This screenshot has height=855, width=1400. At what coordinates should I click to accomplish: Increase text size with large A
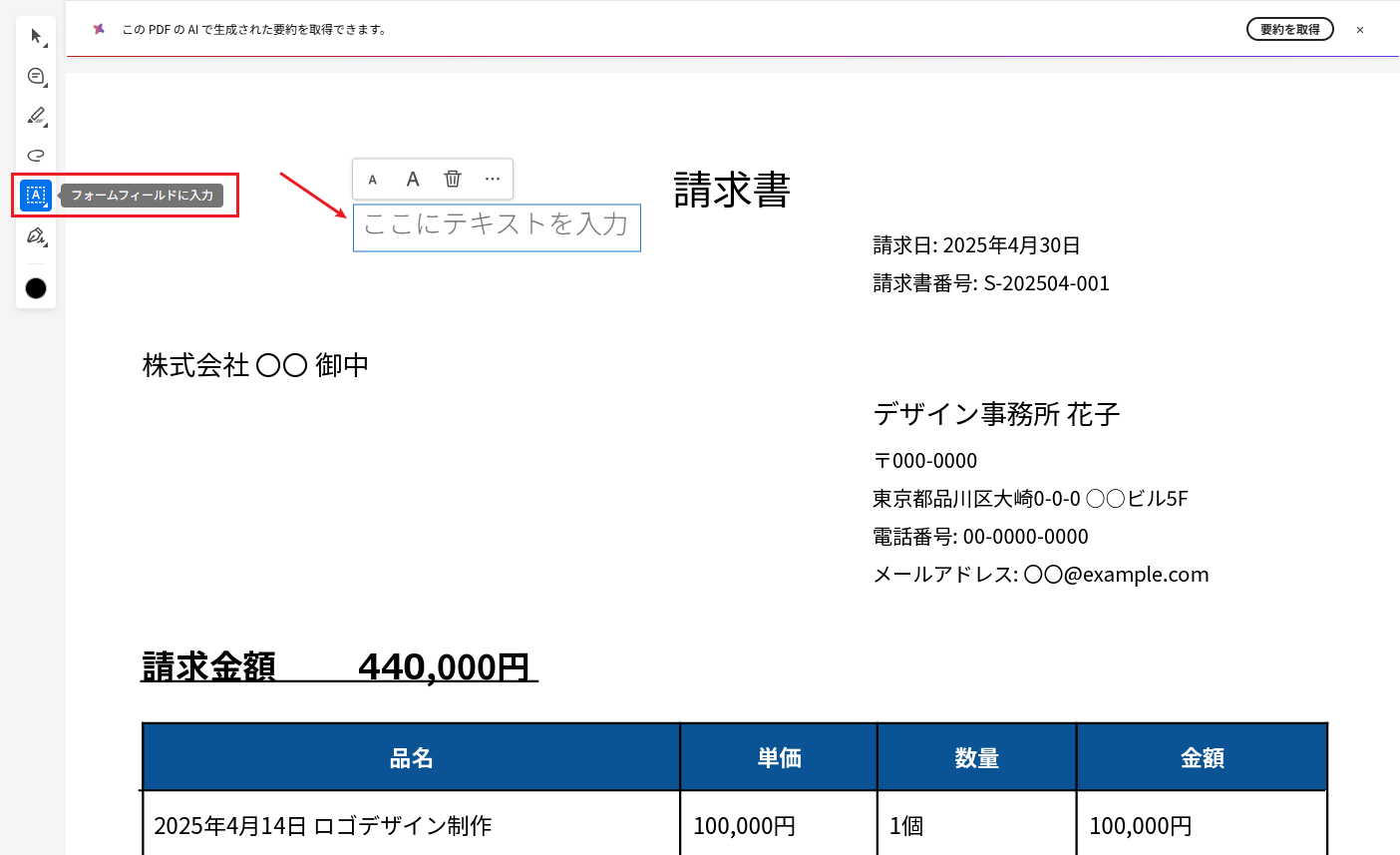click(x=413, y=179)
